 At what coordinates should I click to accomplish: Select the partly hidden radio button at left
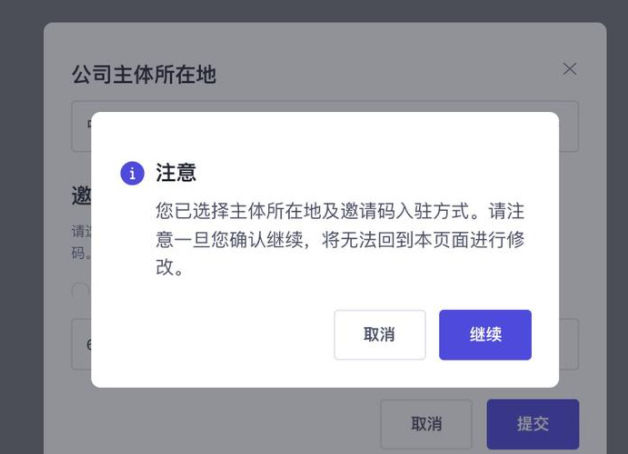81,291
